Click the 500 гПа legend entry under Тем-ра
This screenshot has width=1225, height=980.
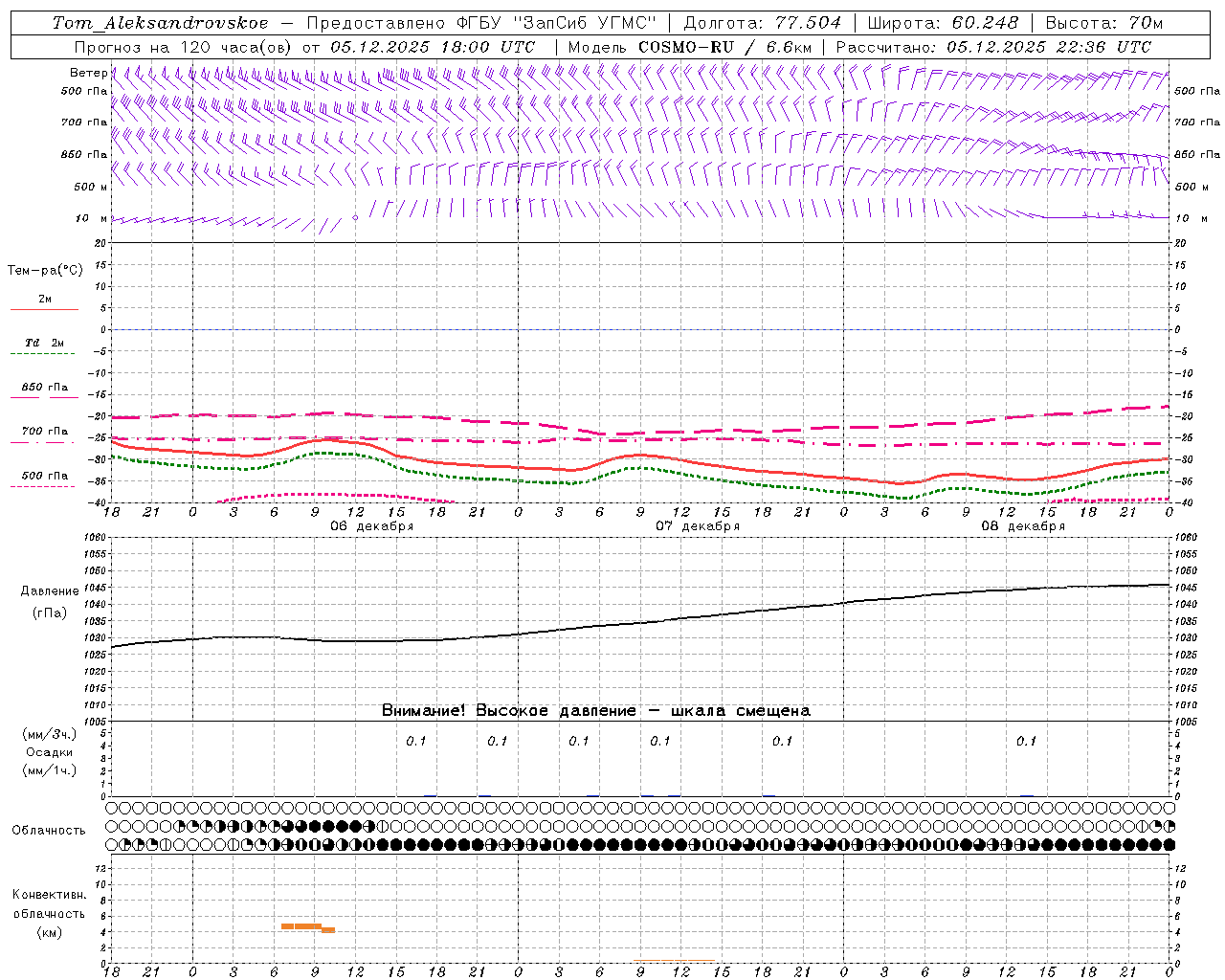(44, 479)
